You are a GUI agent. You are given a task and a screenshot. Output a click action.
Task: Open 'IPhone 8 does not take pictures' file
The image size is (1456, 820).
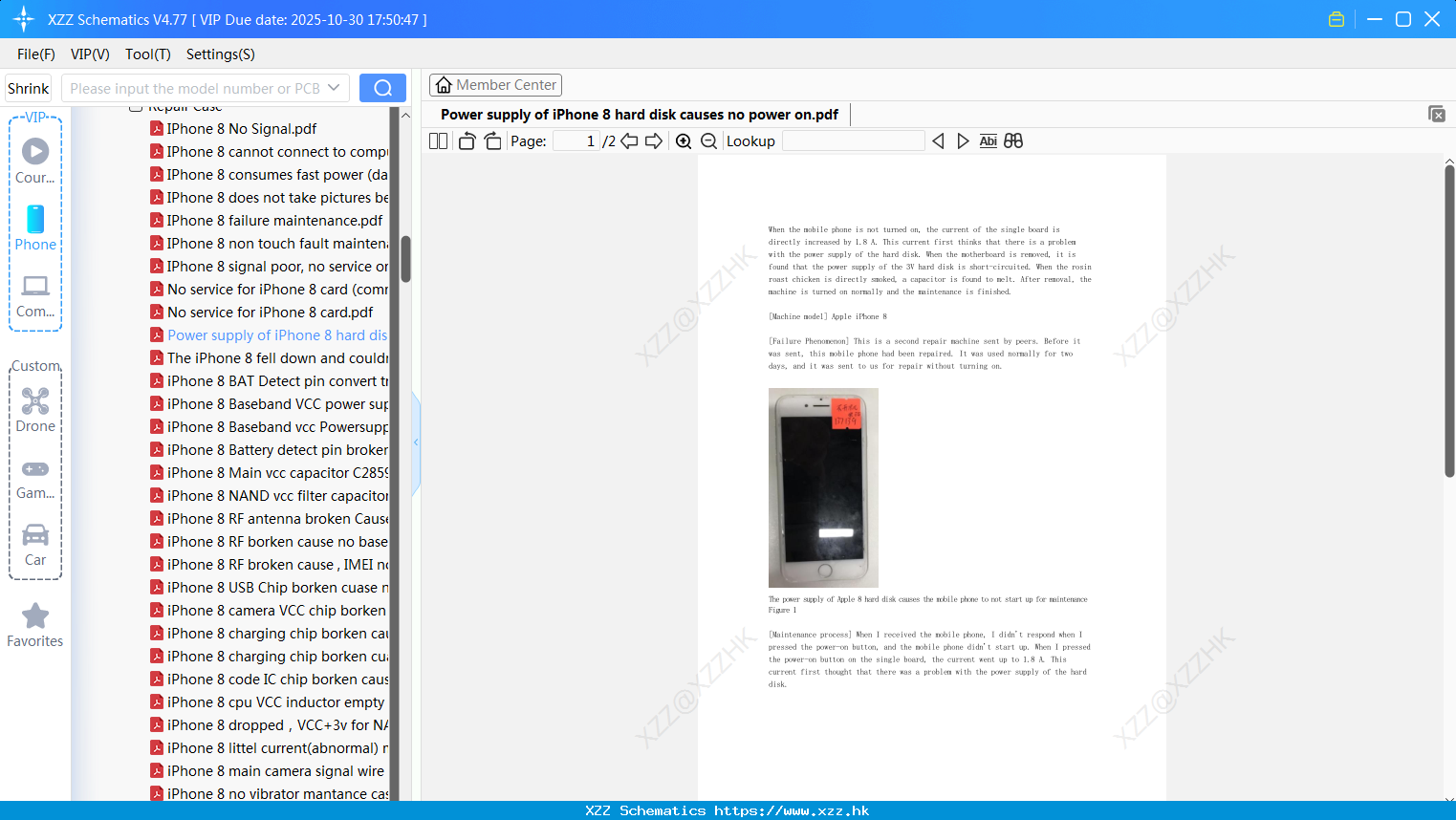[x=269, y=198]
